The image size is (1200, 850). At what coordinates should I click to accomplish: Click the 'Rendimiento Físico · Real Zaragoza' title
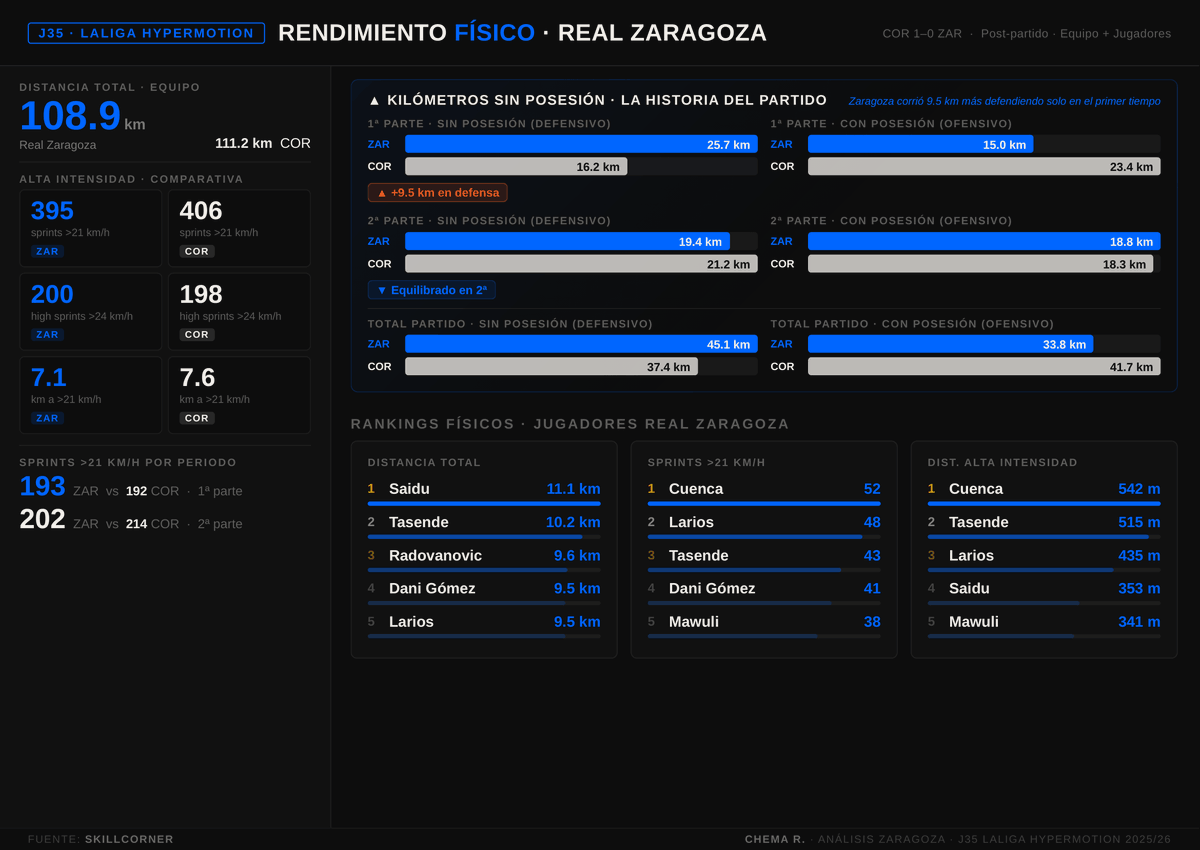tap(522, 33)
